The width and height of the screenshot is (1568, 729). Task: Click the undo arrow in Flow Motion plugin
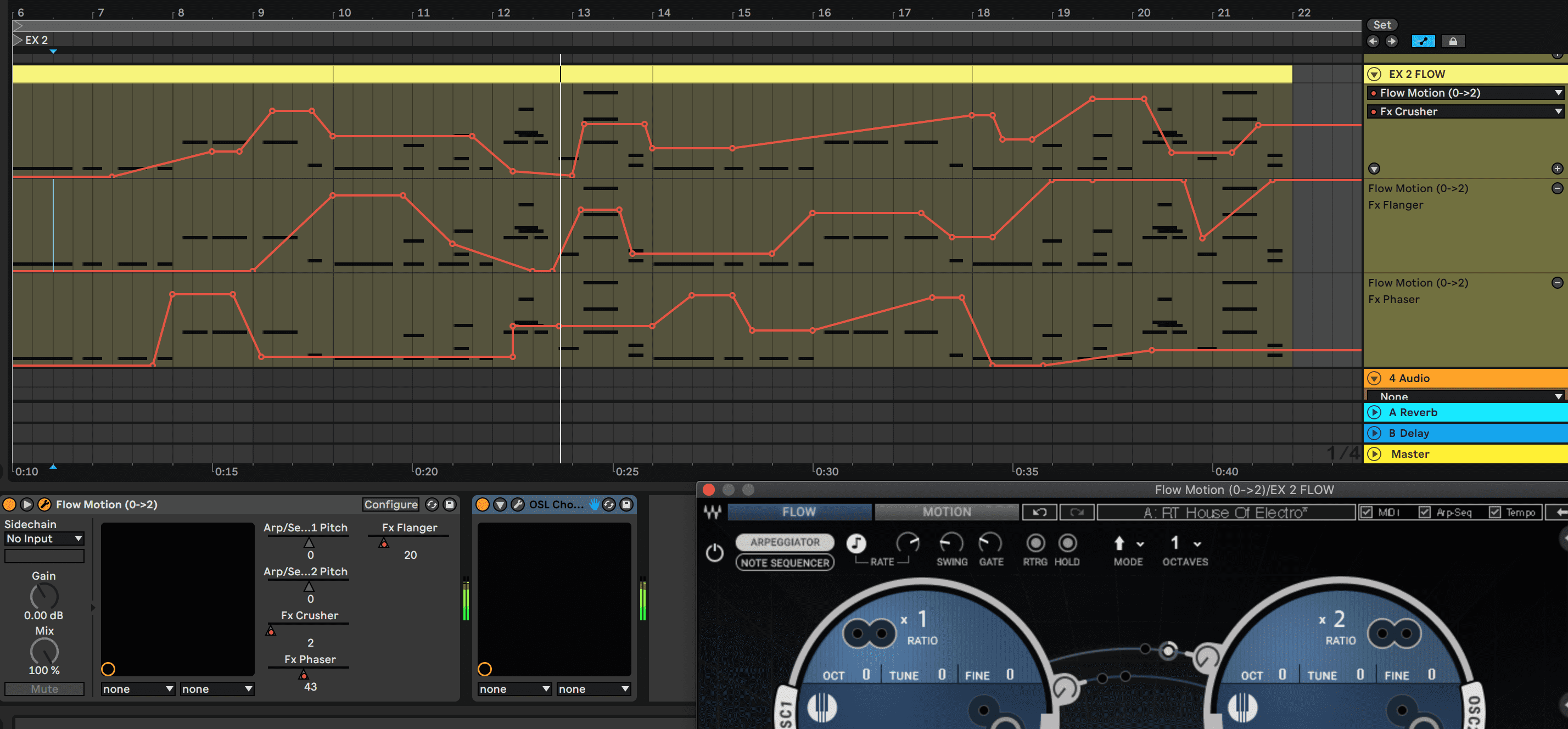(x=1039, y=512)
